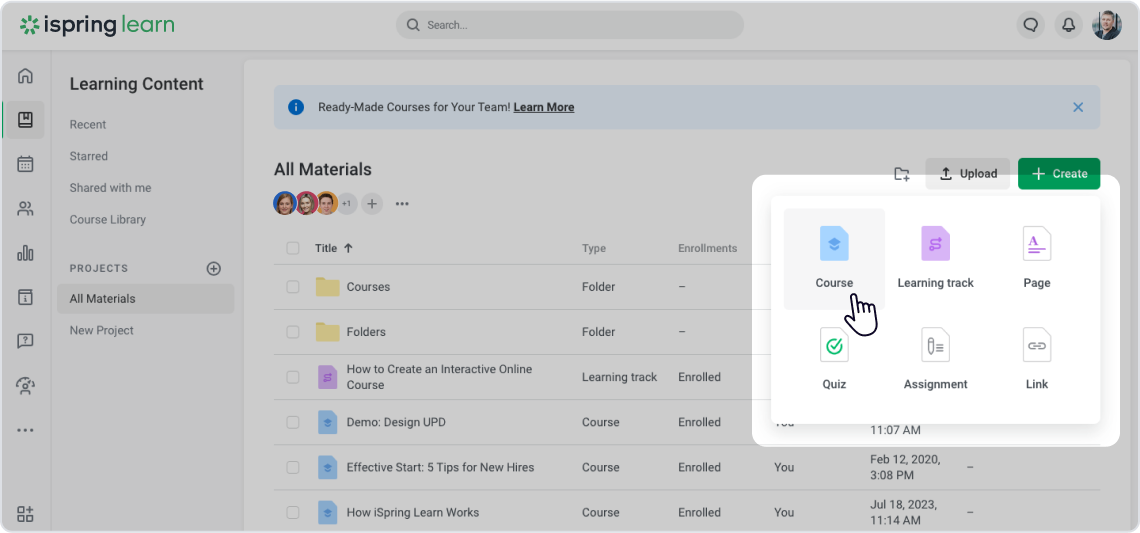This screenshot has height=533, width=1140.
Task: Open the apps grid icon at sidebar bottom
Action: tap(25, 514)
